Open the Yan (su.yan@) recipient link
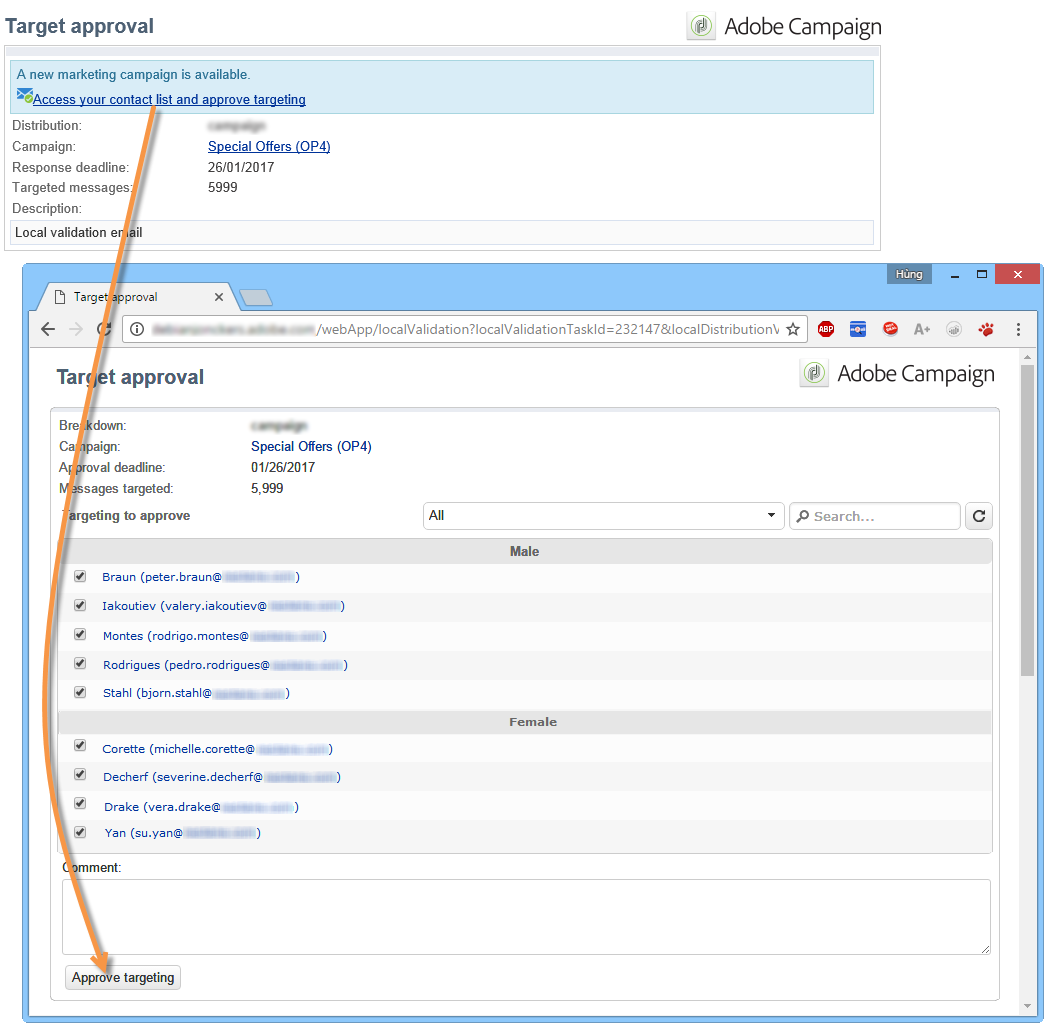The height and width of the screenshot is (1034, 1058). (183, 833)
